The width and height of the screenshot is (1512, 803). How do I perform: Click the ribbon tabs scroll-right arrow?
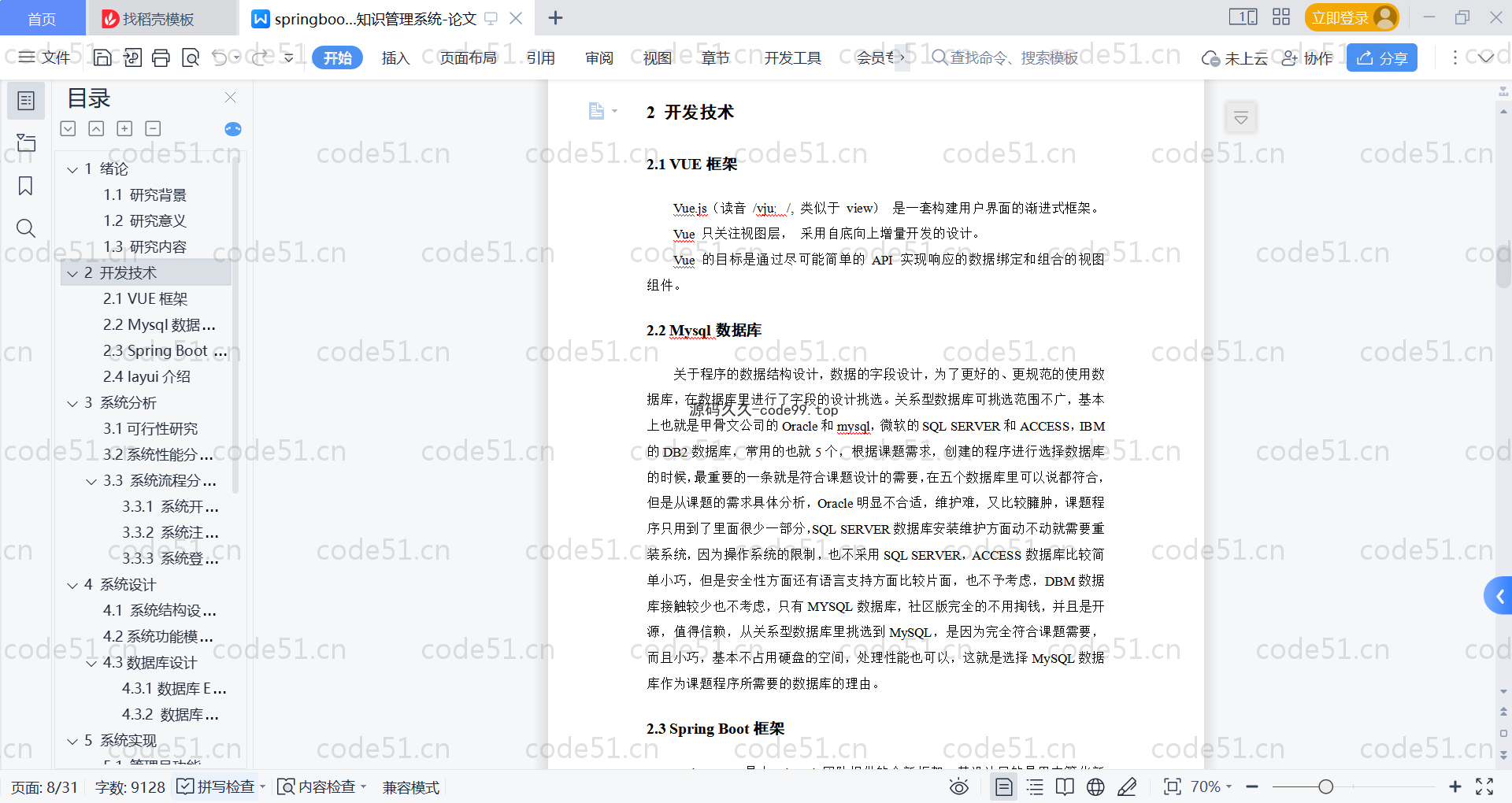pos(902,57)
